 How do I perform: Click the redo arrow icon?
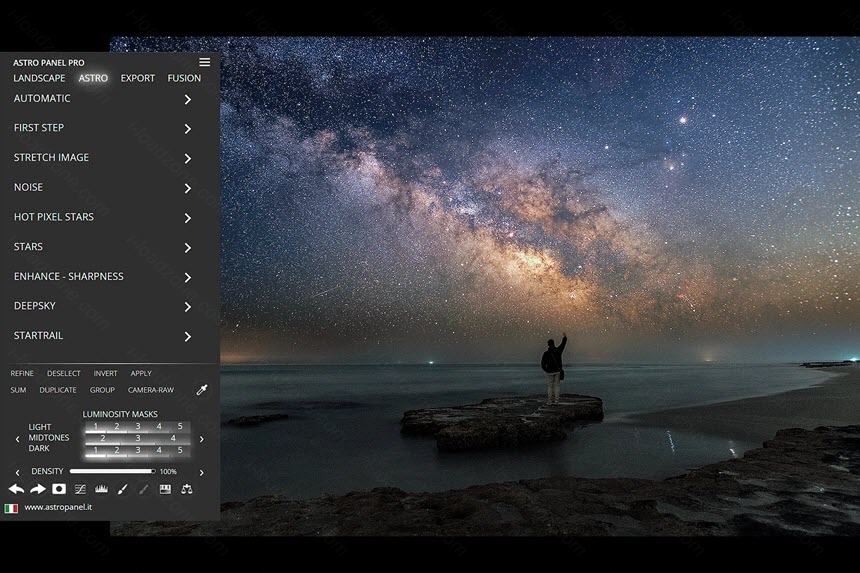point(37,489)
